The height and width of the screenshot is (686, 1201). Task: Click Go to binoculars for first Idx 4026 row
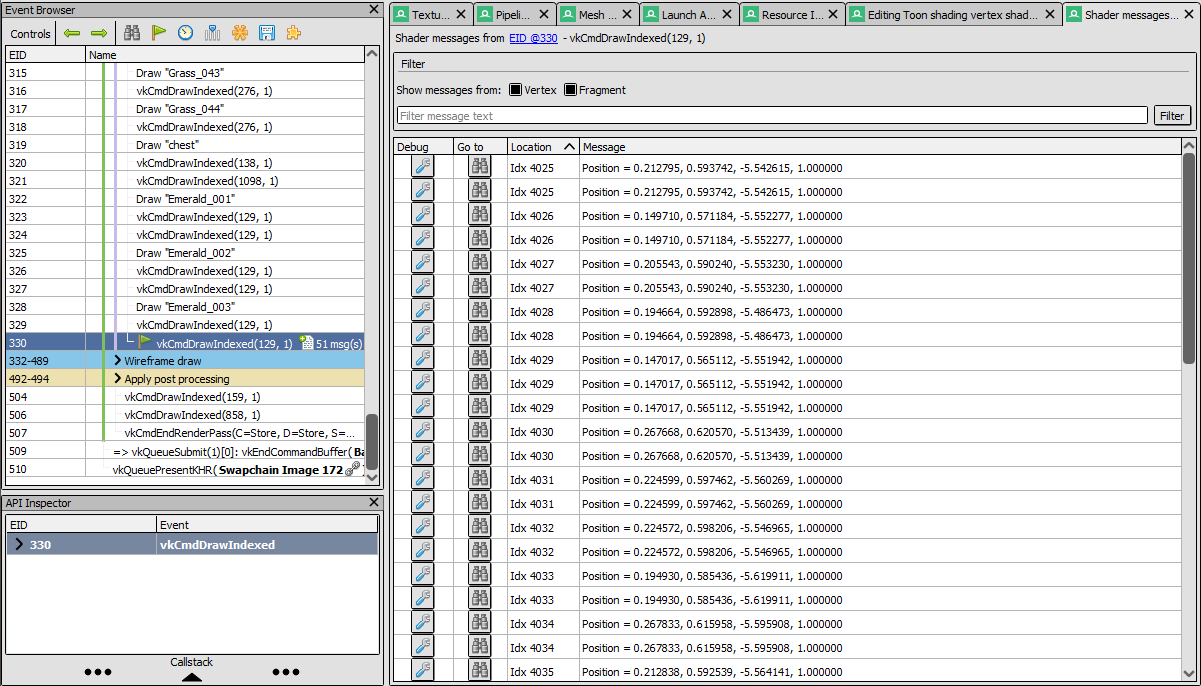(480, 215)
